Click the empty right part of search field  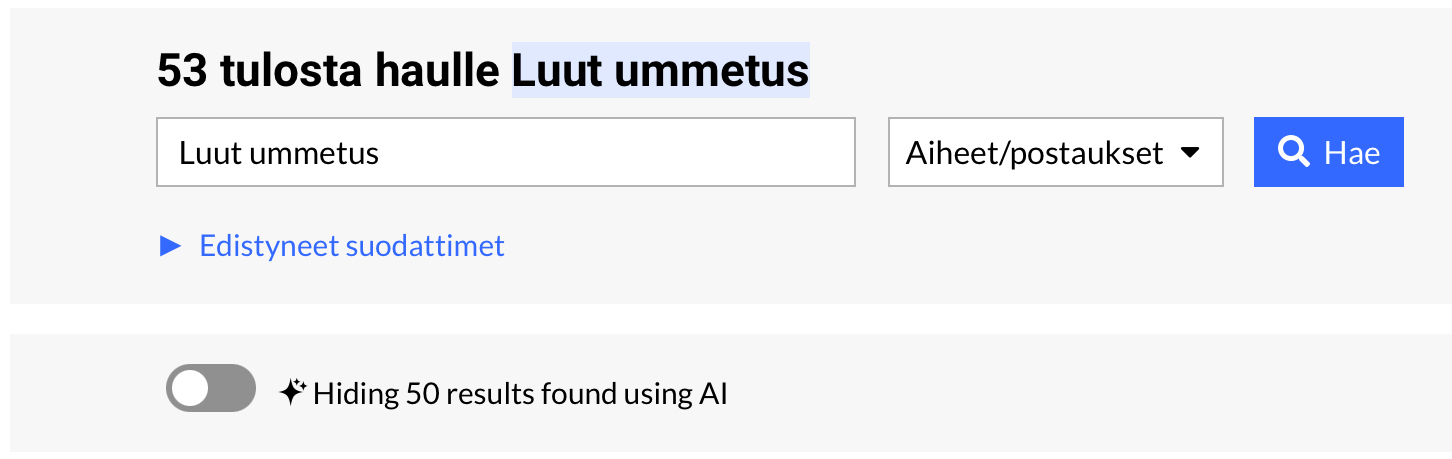coord(700,152)
